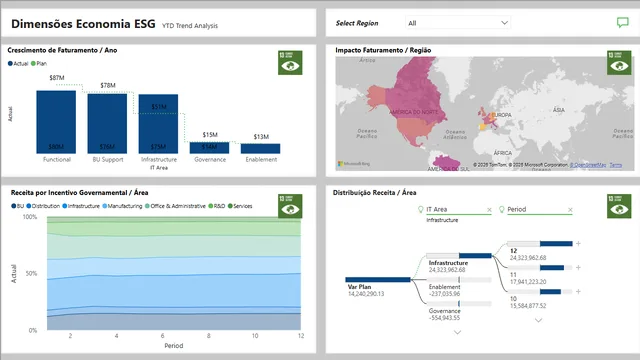Click the Infrastructure legend item in area chart
The width and height of the screenshot is (640, 360).
81,206
